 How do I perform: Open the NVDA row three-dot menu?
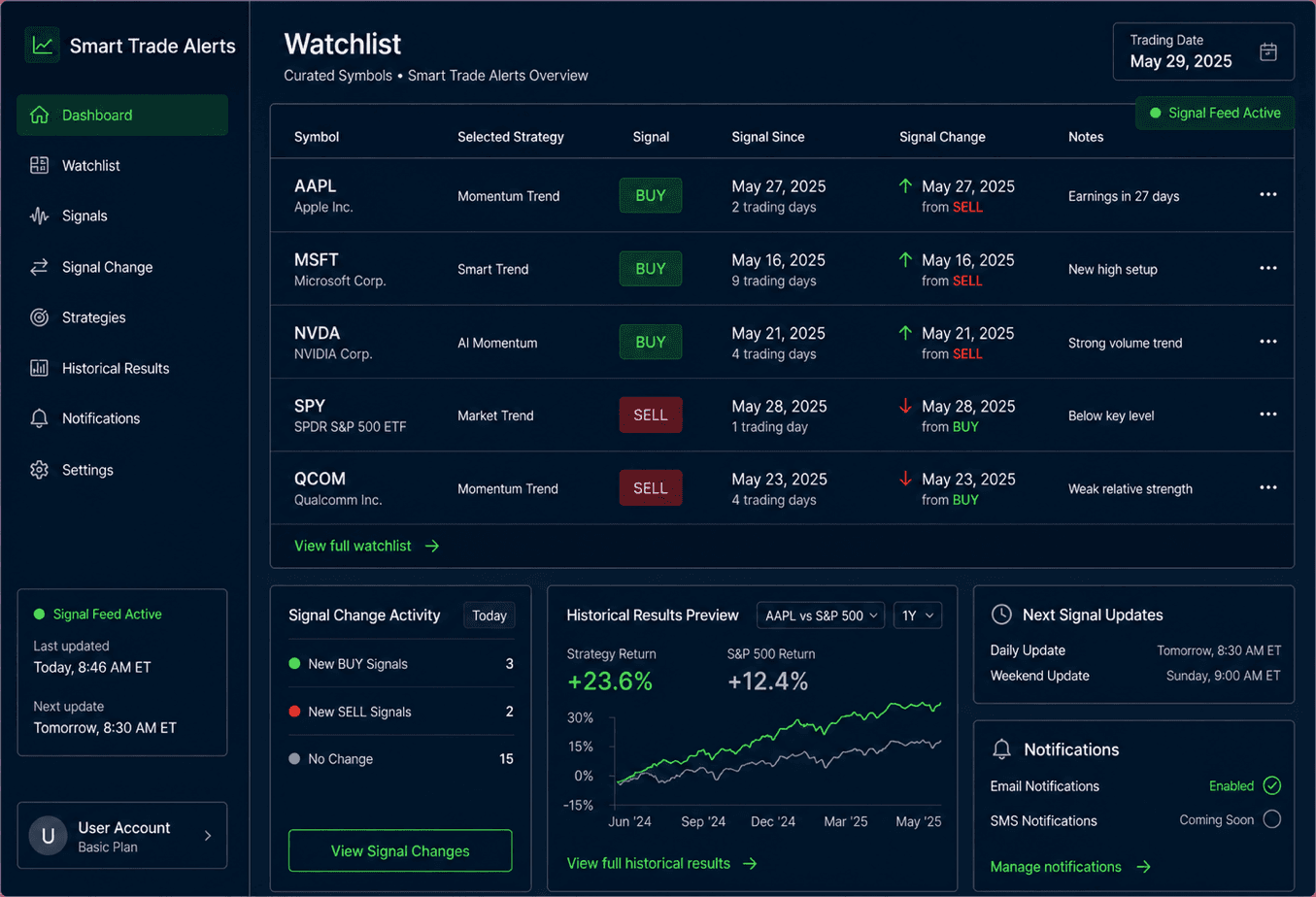(1268, 342)
